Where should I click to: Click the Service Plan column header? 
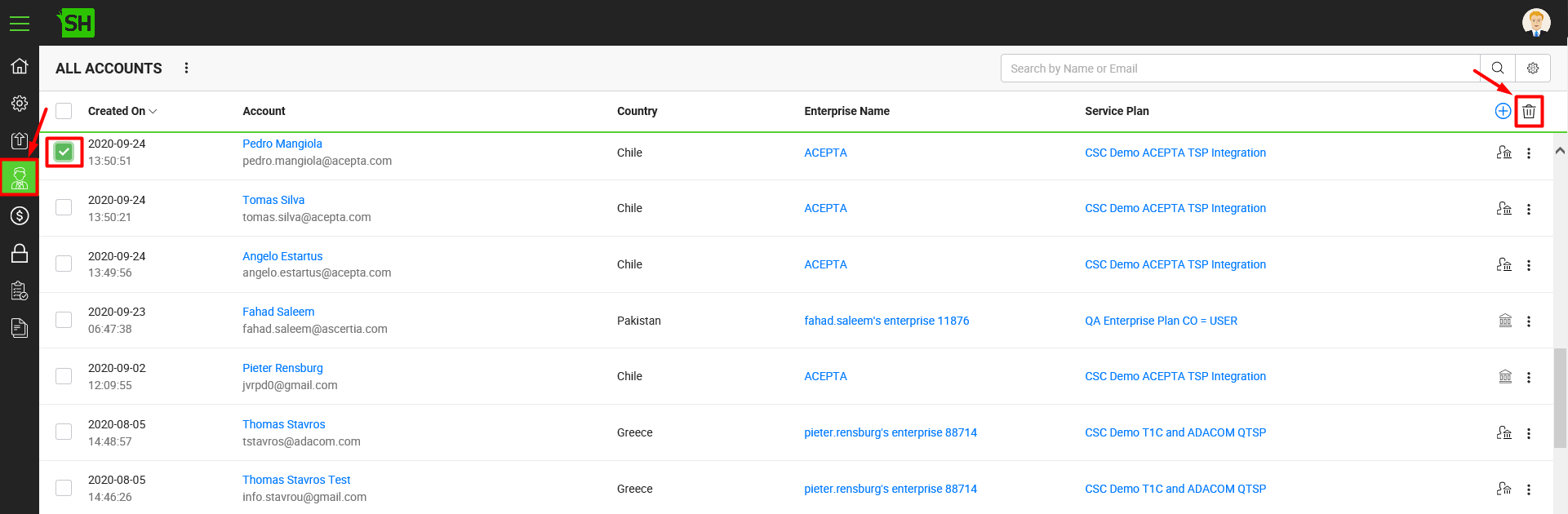[1117, 111]
